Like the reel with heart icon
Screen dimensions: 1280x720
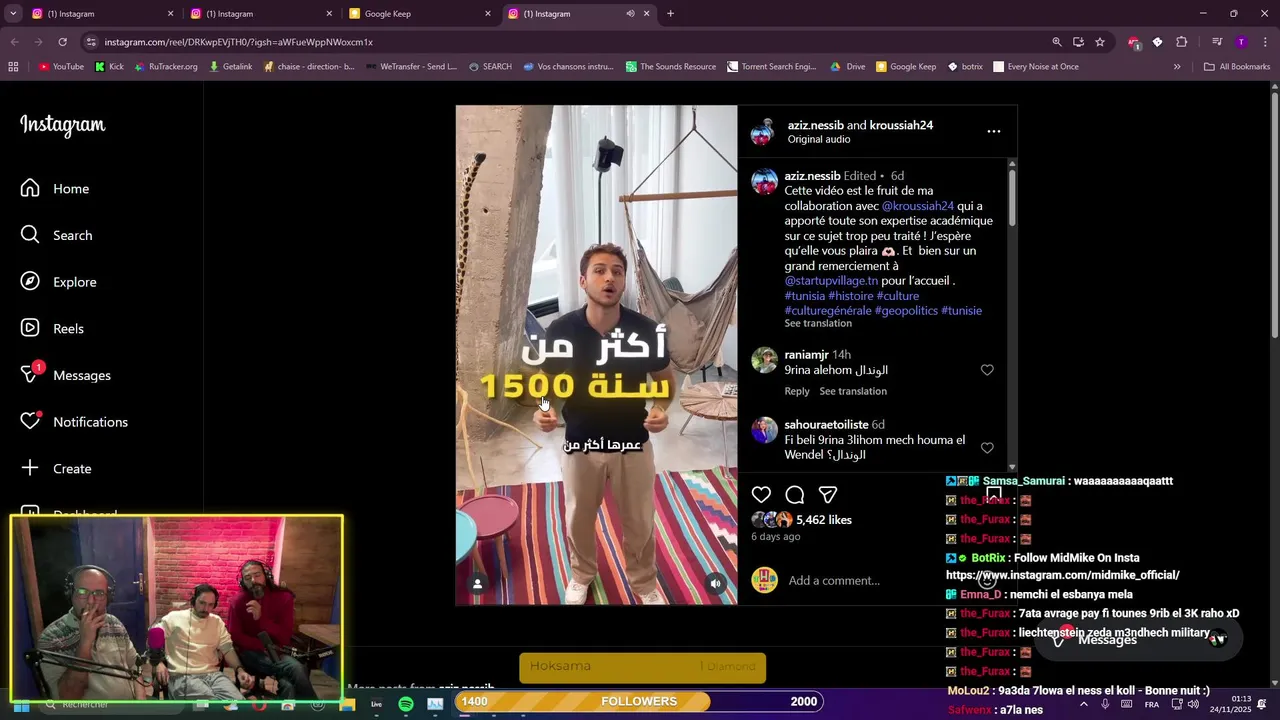[761, 495]
